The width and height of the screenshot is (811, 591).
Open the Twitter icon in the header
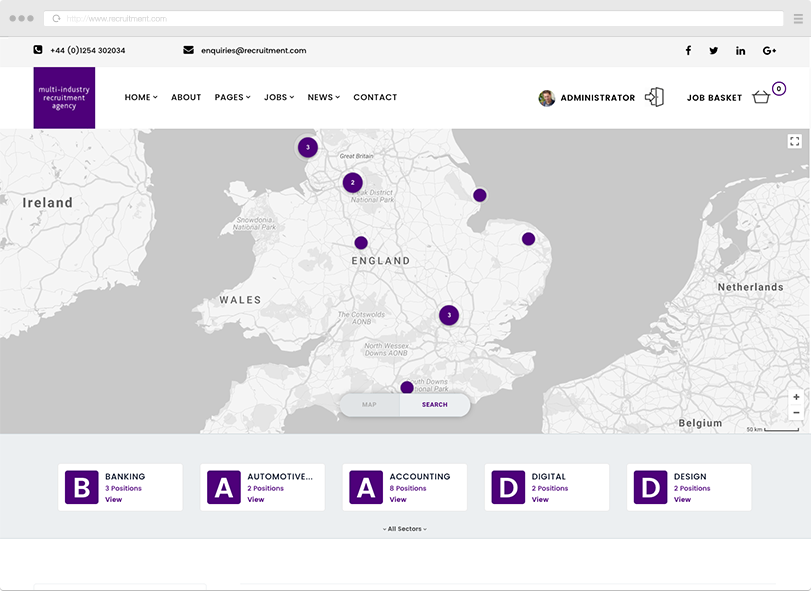[x=713, y=50]
